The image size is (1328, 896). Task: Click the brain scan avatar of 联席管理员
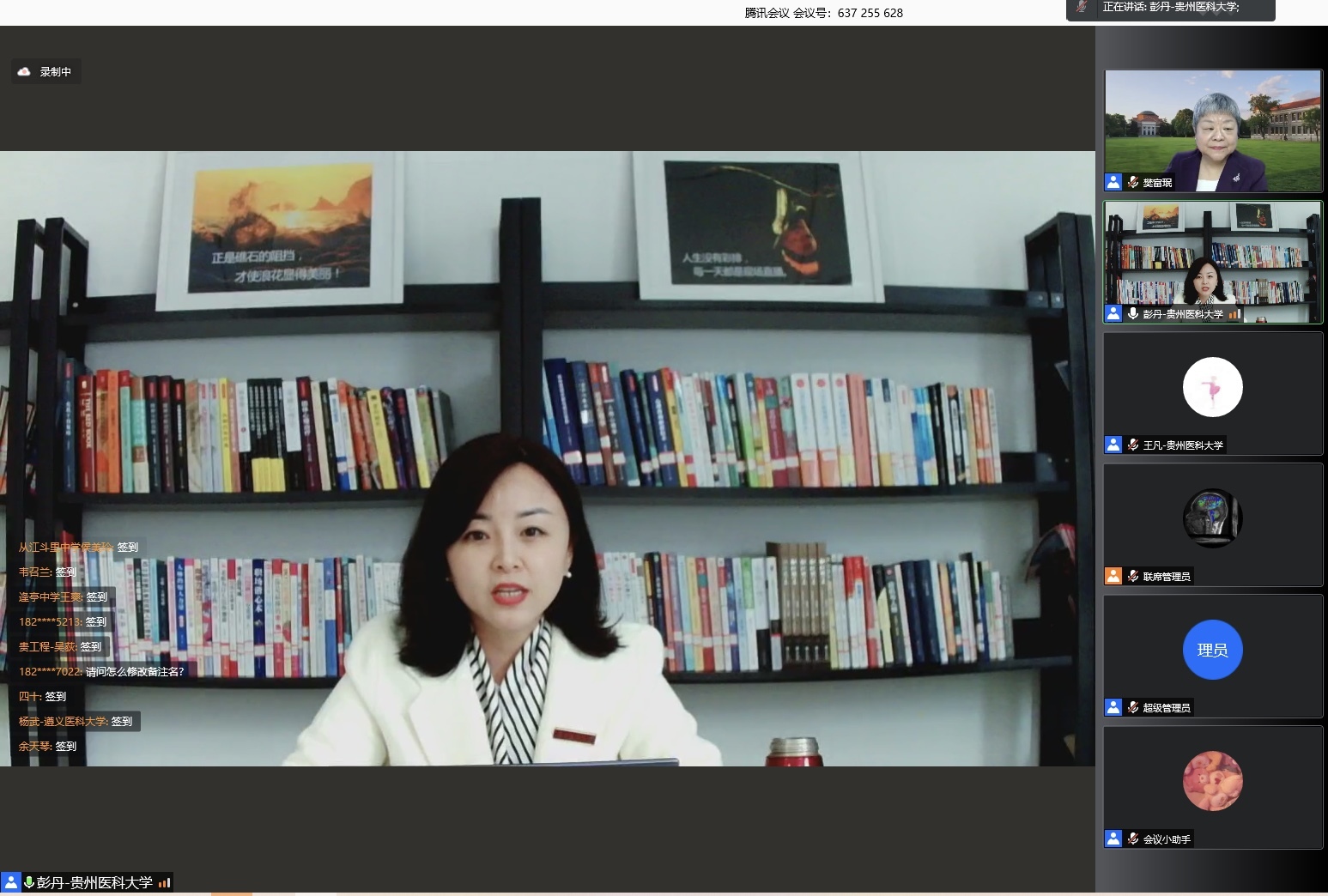tap(1212, 518)
